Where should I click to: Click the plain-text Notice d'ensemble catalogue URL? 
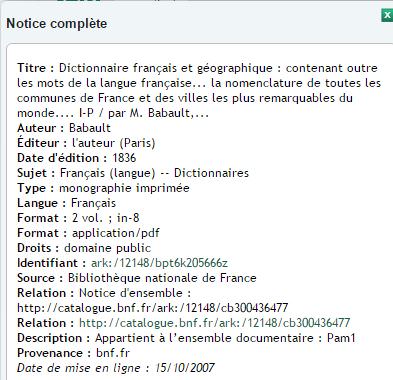click(152, 308)
